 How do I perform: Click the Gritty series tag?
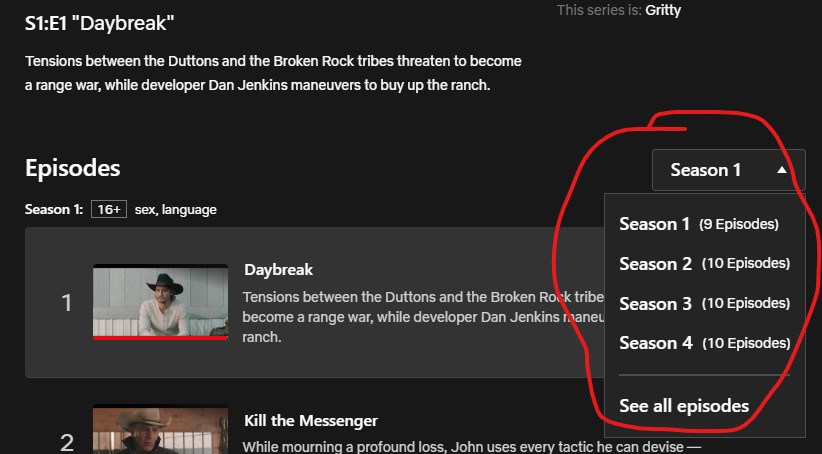tap(663, 10)
